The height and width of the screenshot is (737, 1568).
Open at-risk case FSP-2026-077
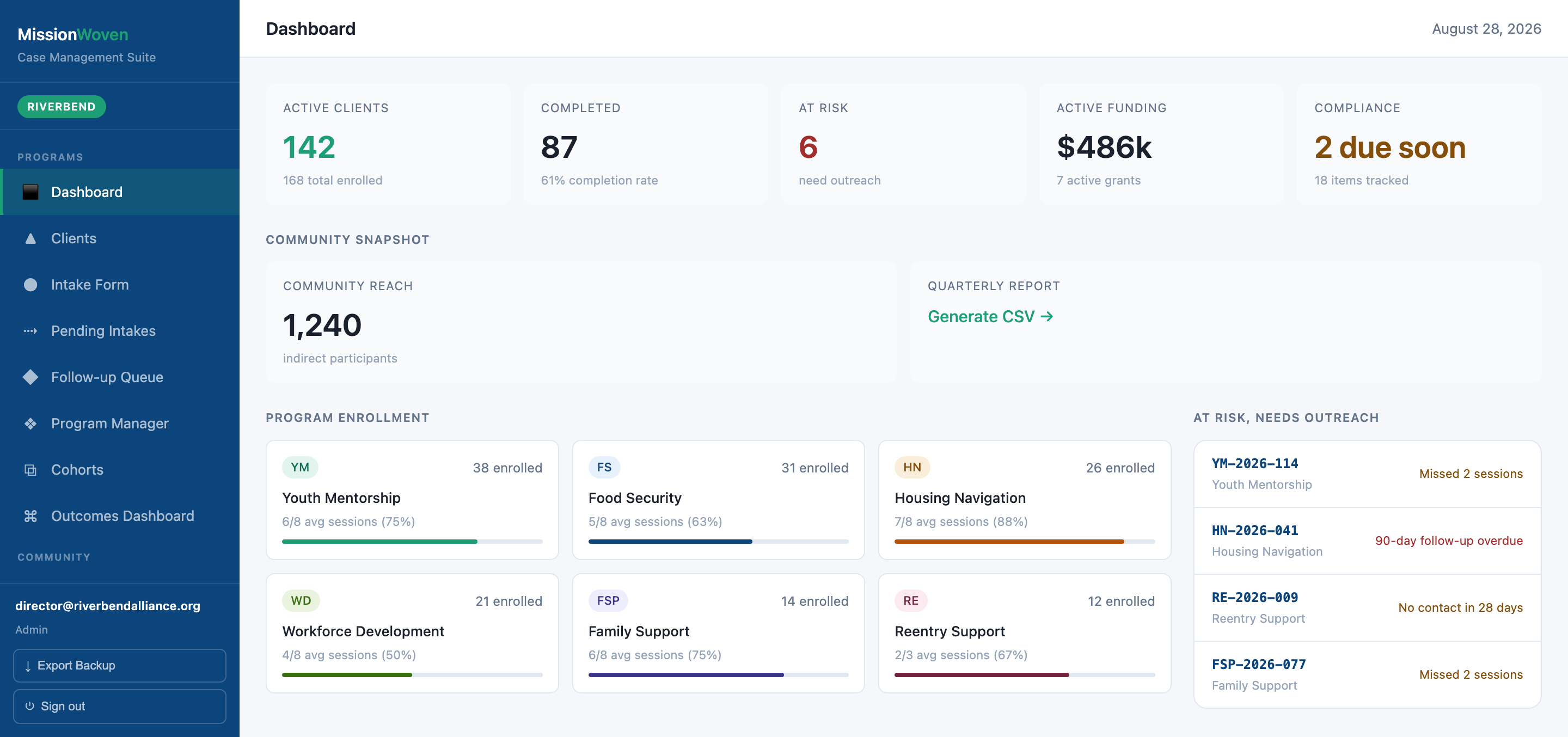[1367, 674]
